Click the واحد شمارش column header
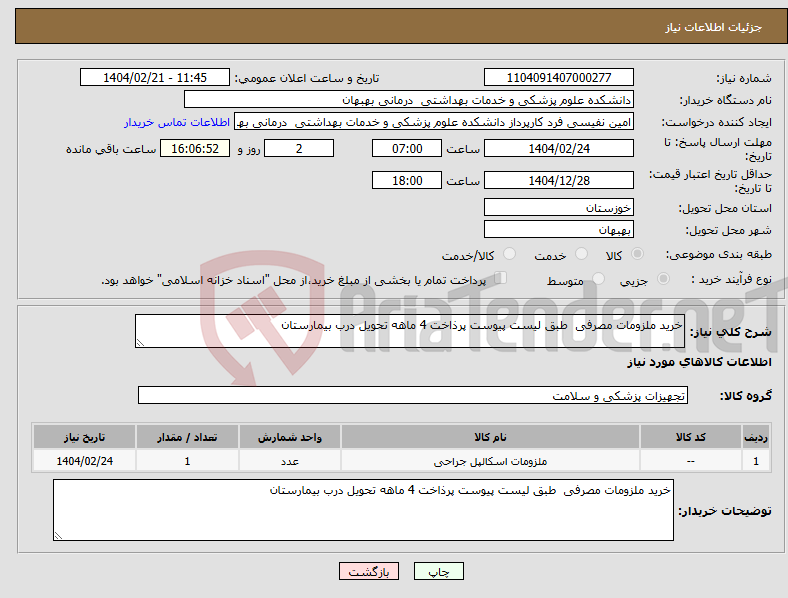Image resolution: width=788 pixels, height=598 pixels. pos(290,437)
